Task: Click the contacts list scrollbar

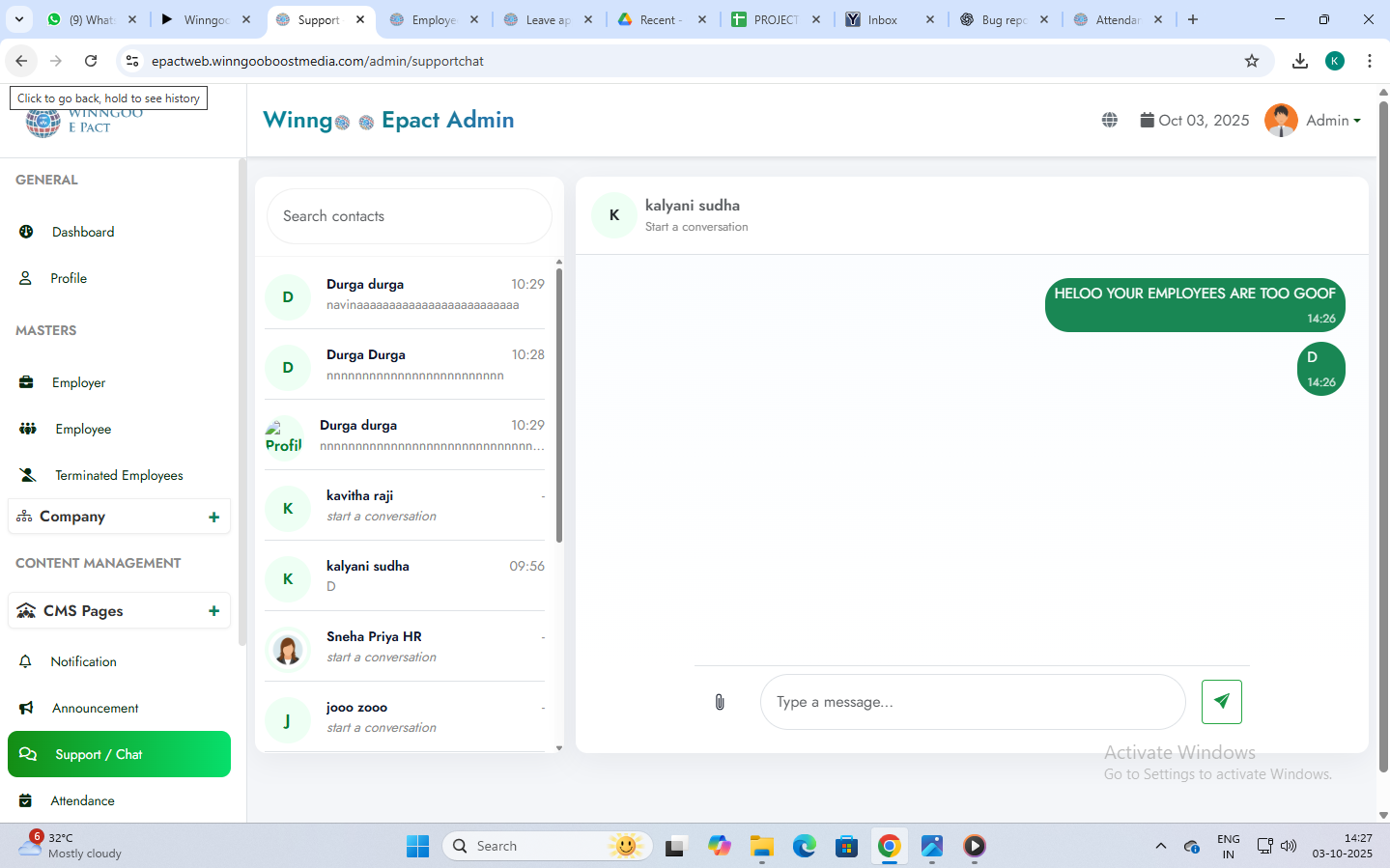Action: tap(559, 406)
